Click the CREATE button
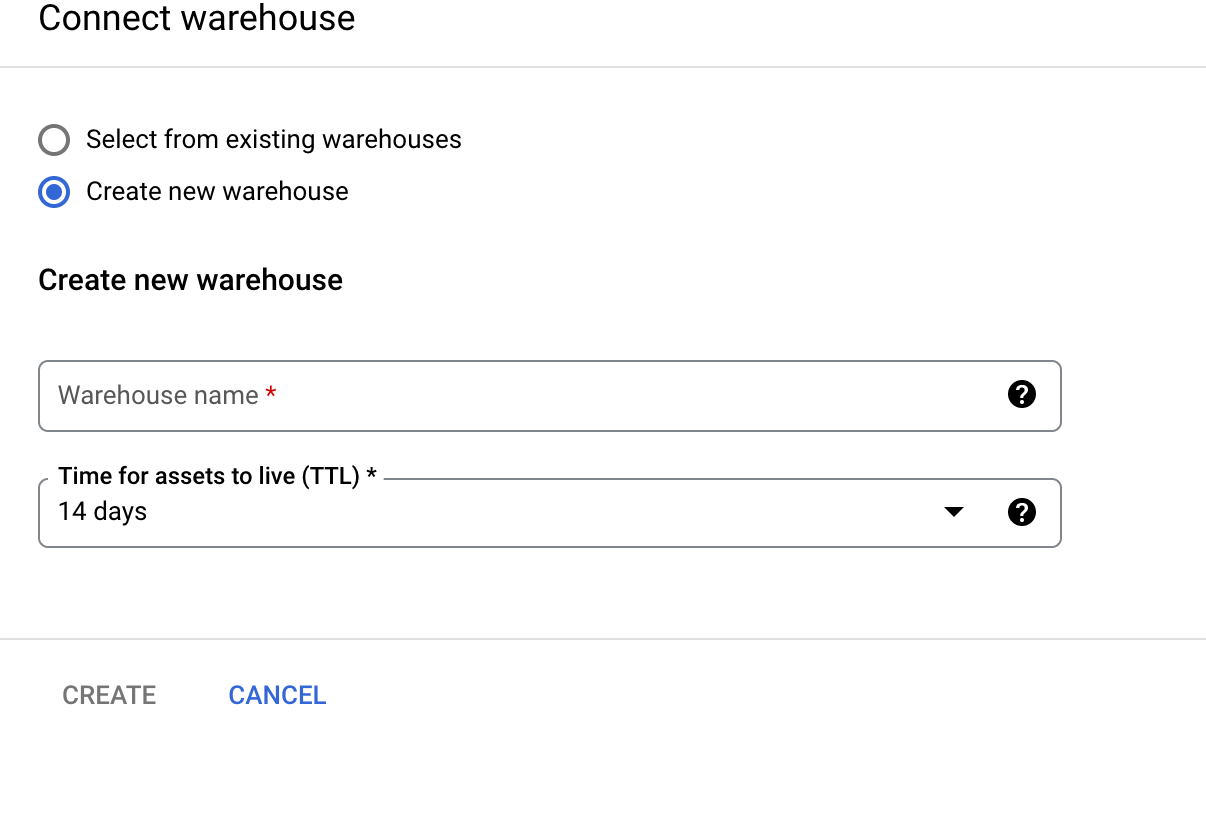Image resolution: width=1206 pixels, height=820 pixels. pyautogui.click(x=109, y=694)
